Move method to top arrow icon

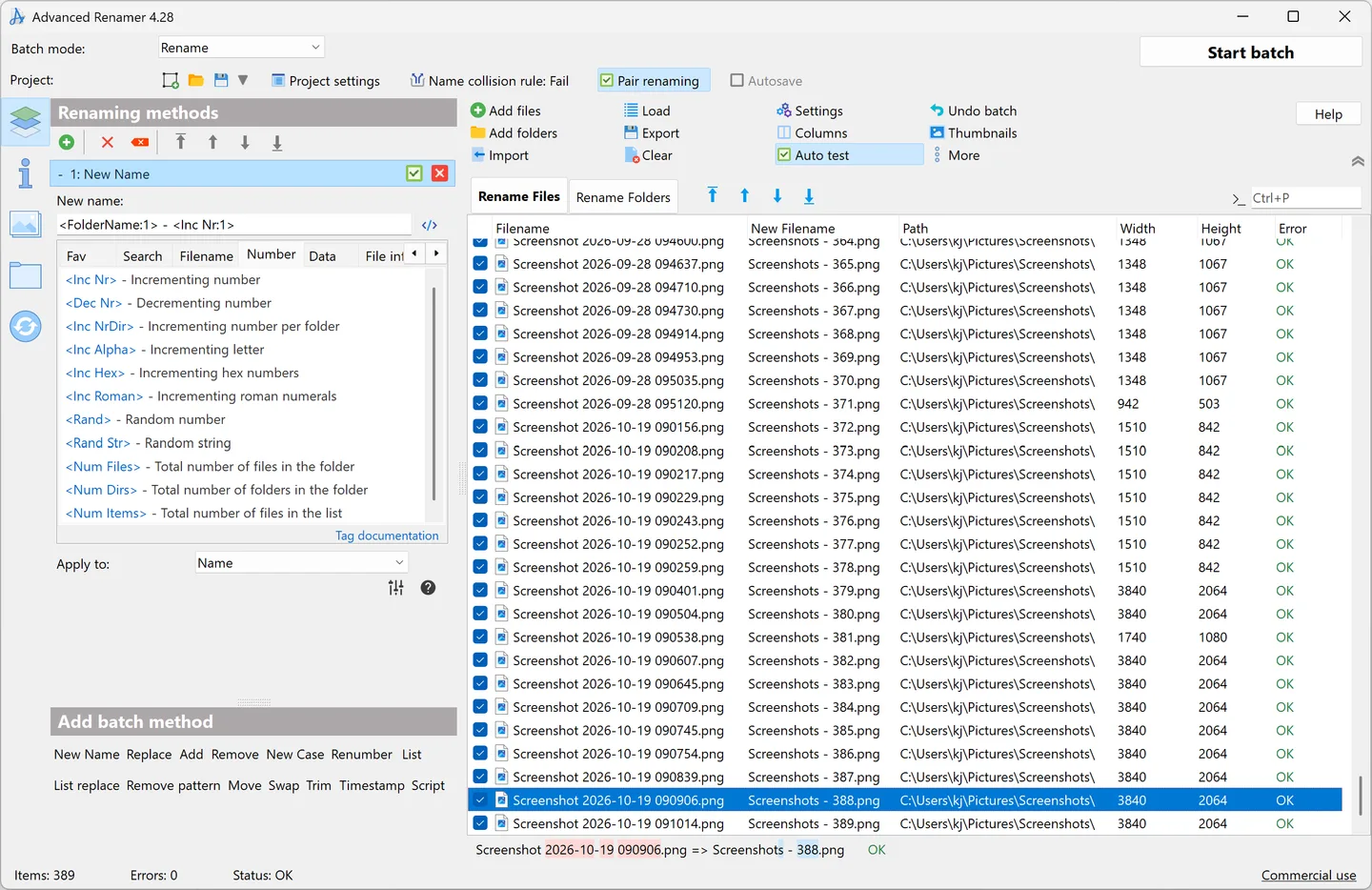180,142
